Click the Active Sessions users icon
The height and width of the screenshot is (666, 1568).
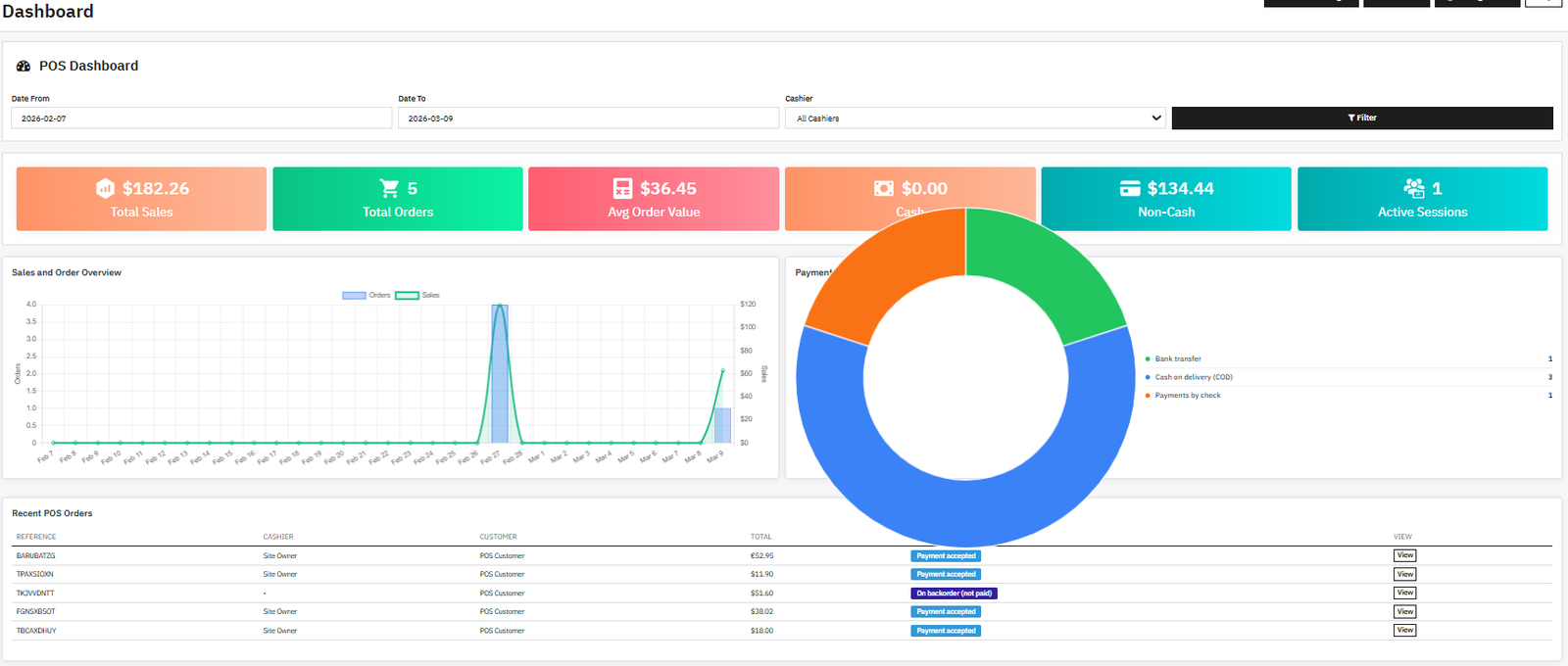[x=1414, y=188]
